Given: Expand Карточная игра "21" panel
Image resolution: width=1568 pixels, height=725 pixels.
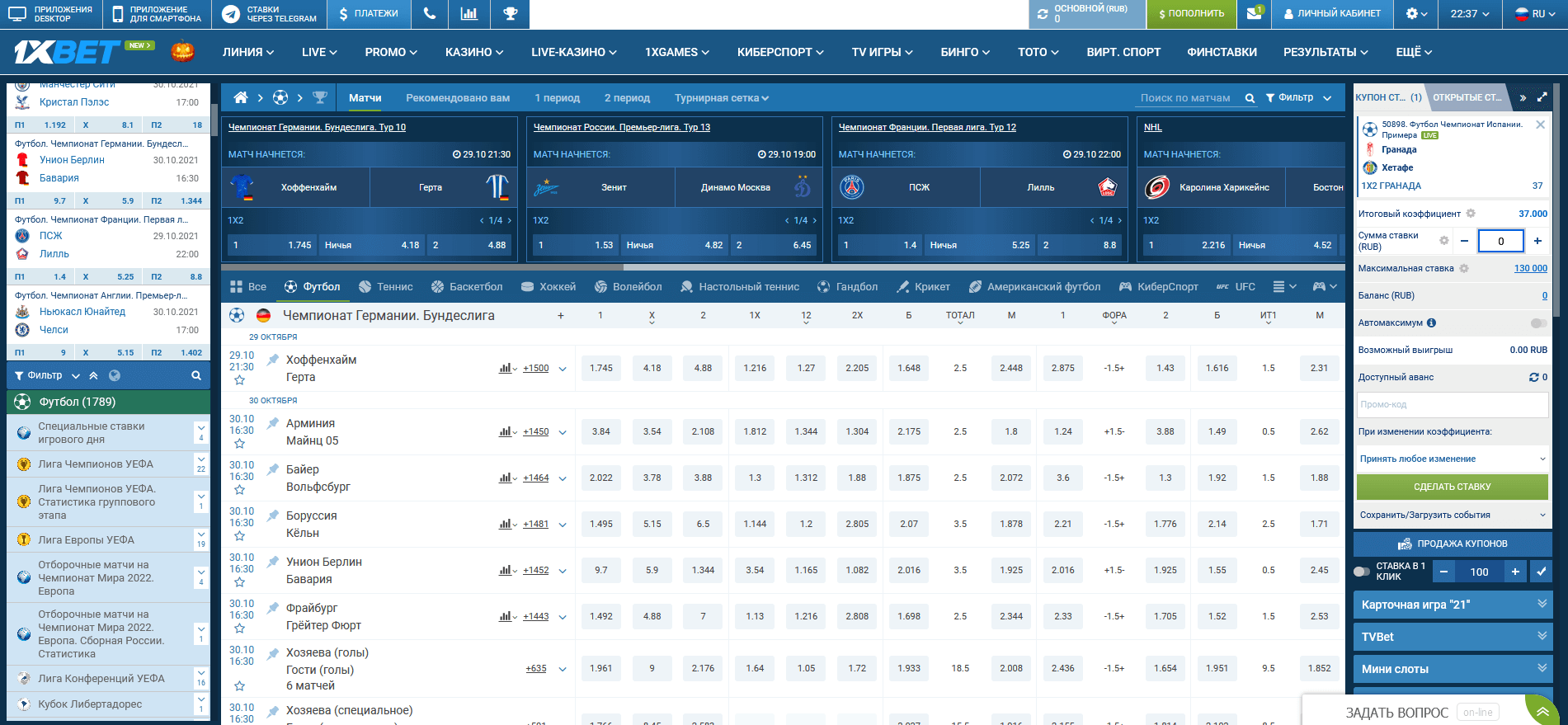Looking at the screenshot, I should click(1453, 605).
